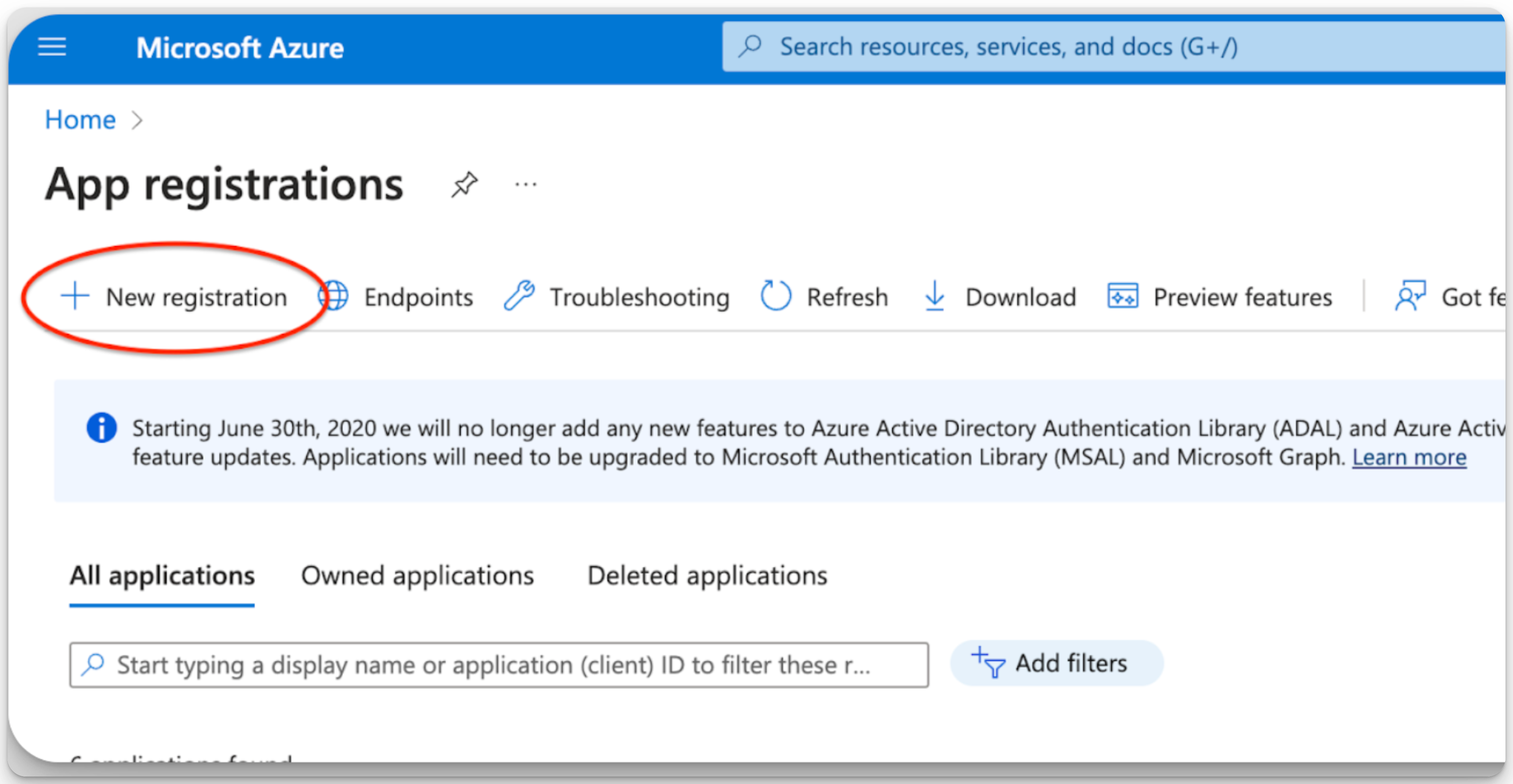1513x784 pixels.
Task: Refresh the app registrations list
Action: point(824,296)
